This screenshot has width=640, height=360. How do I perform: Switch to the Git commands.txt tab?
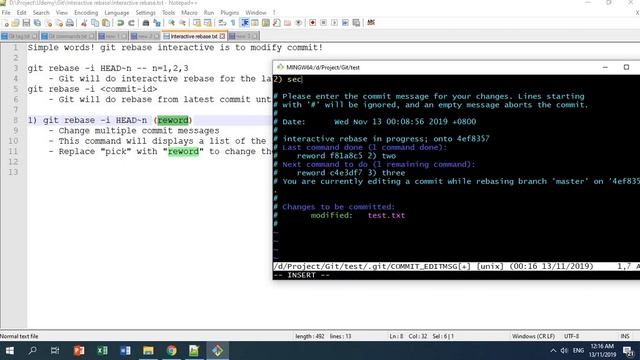[x=68, y=36]
